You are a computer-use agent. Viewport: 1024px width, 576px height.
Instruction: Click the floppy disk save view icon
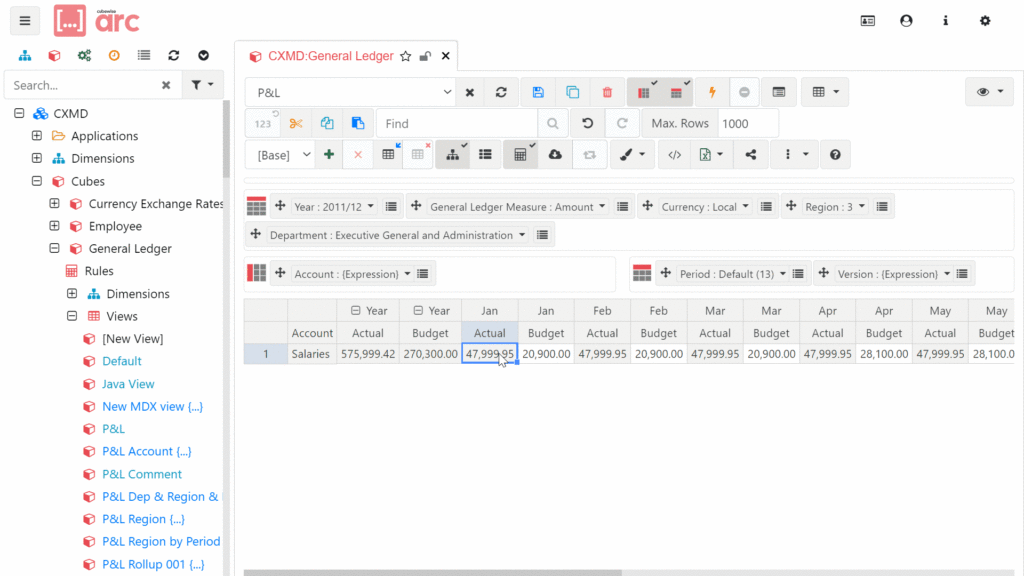(538, 92)
